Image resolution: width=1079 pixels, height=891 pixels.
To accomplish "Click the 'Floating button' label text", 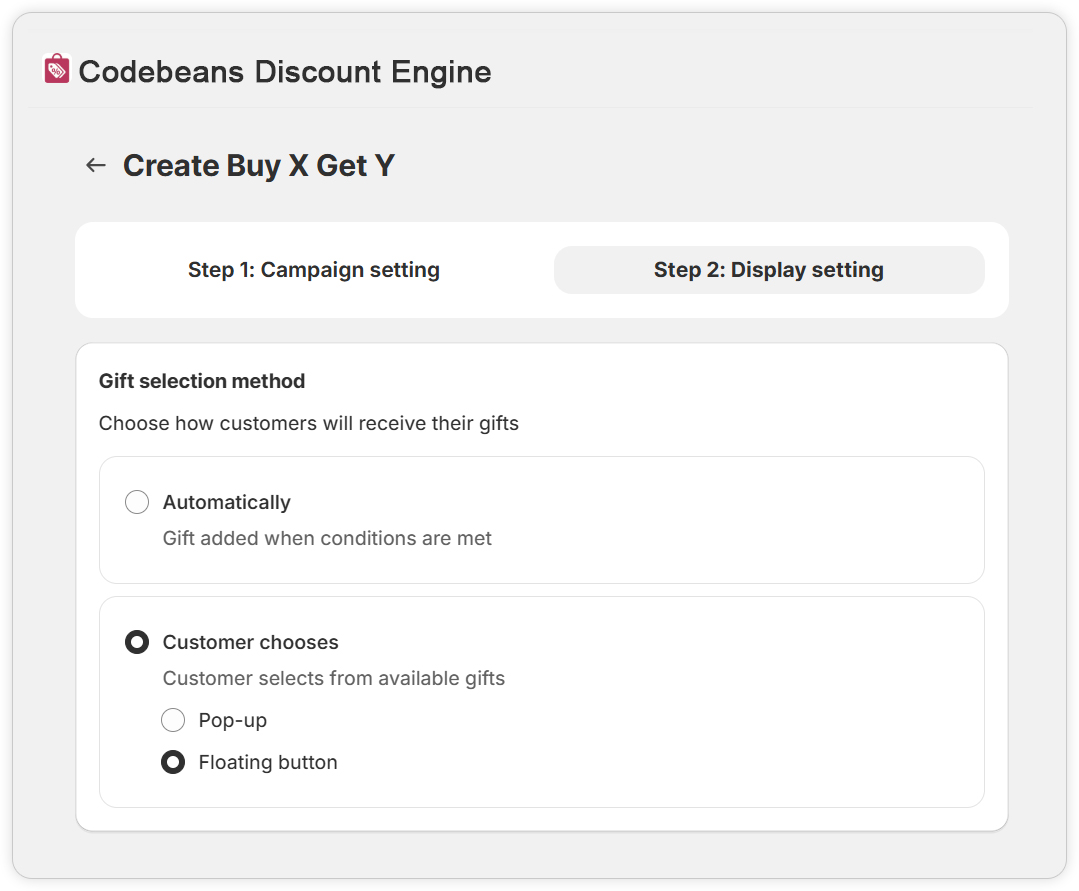I will click(x=268, y=762).
